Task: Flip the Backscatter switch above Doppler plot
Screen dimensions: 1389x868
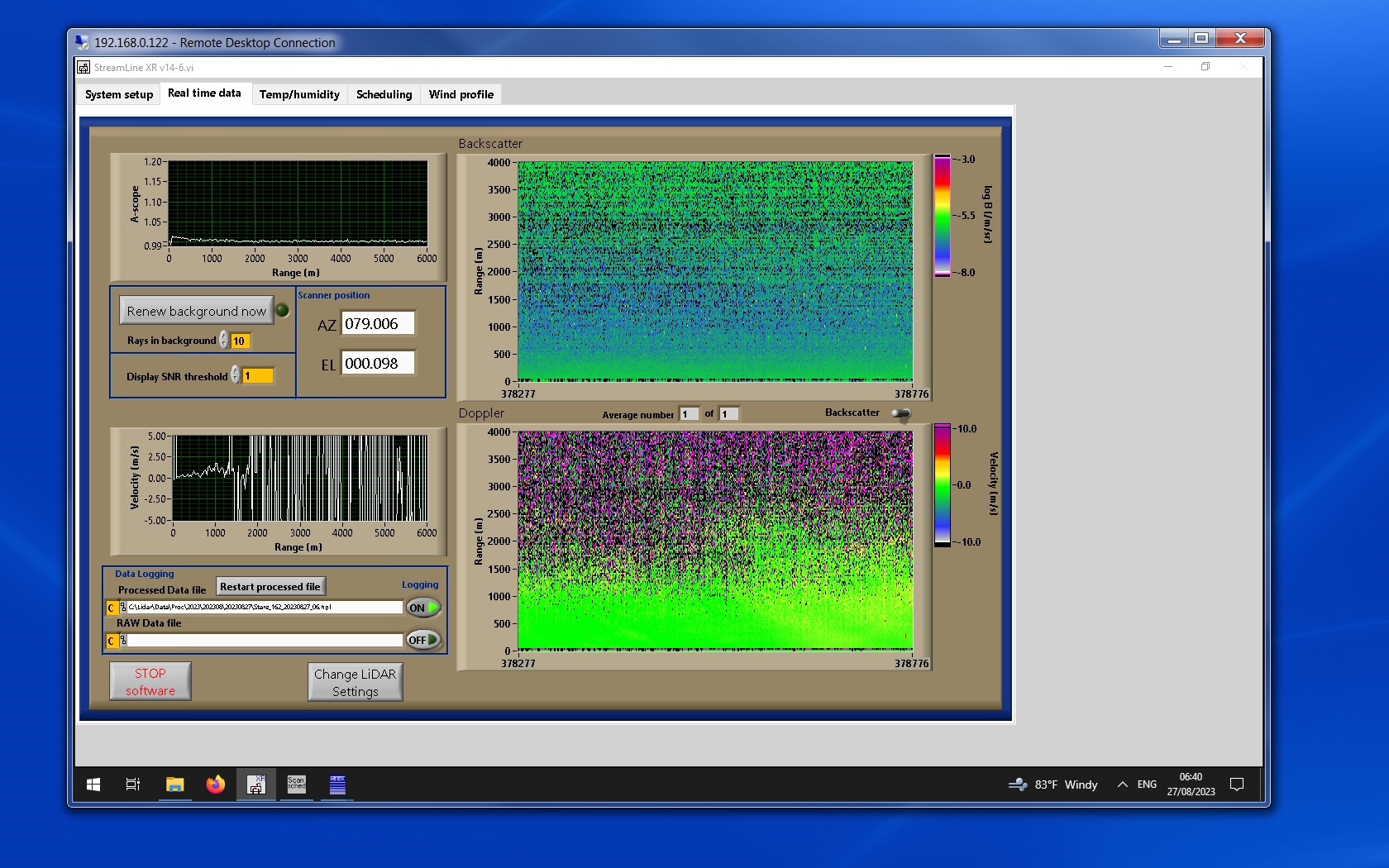Action: (901, 413)
